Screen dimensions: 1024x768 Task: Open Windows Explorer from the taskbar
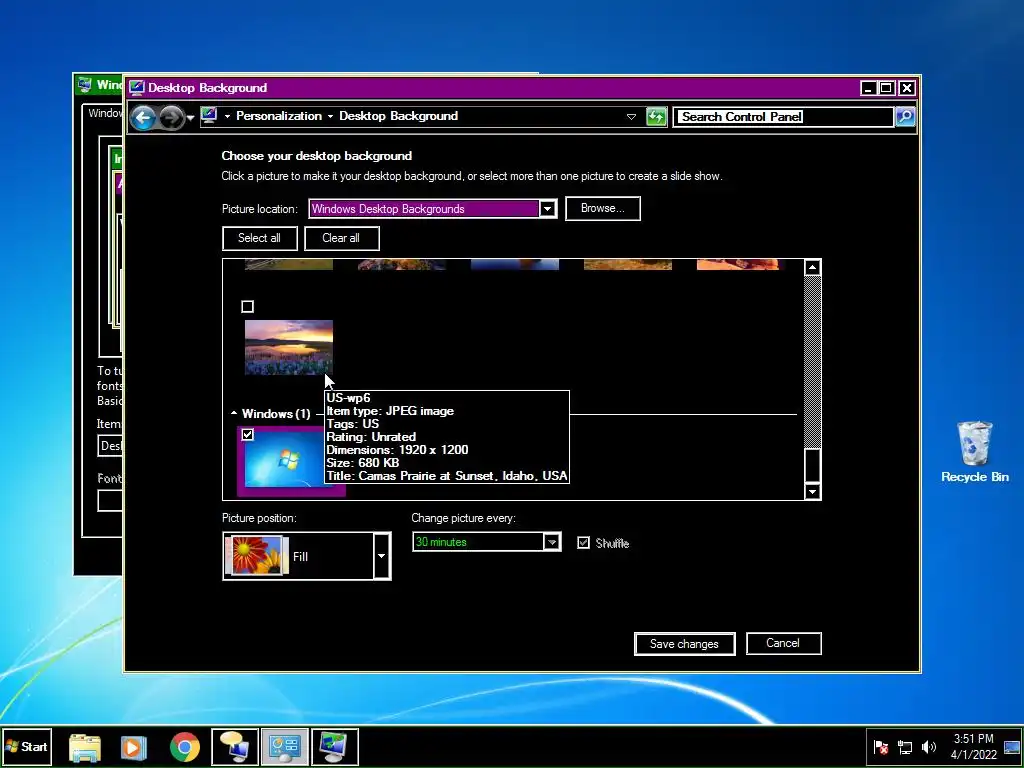[85, 747]
